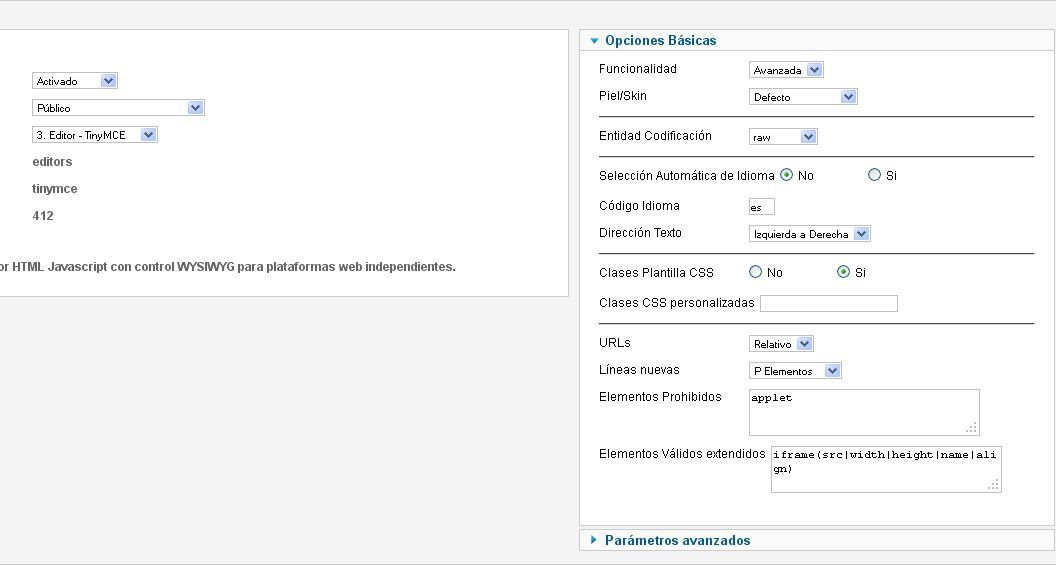The height and width of the screenshot is (566, 1056).
Task: Open the Líneas nuevas dropdown showing P Elementos
Action: pos(795,371)
